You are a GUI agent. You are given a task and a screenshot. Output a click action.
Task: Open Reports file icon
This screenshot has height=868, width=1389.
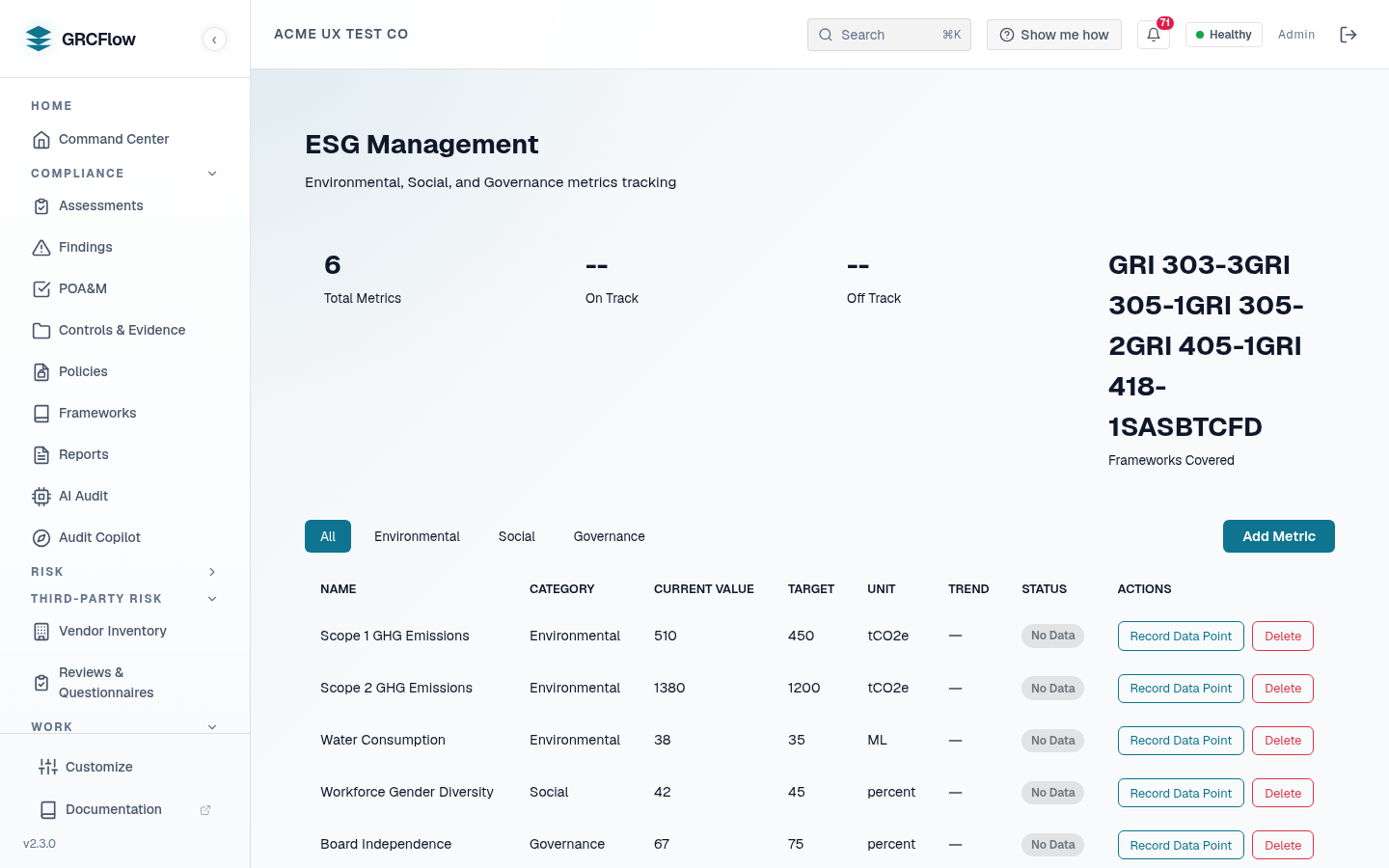click(x=41, y=455)
